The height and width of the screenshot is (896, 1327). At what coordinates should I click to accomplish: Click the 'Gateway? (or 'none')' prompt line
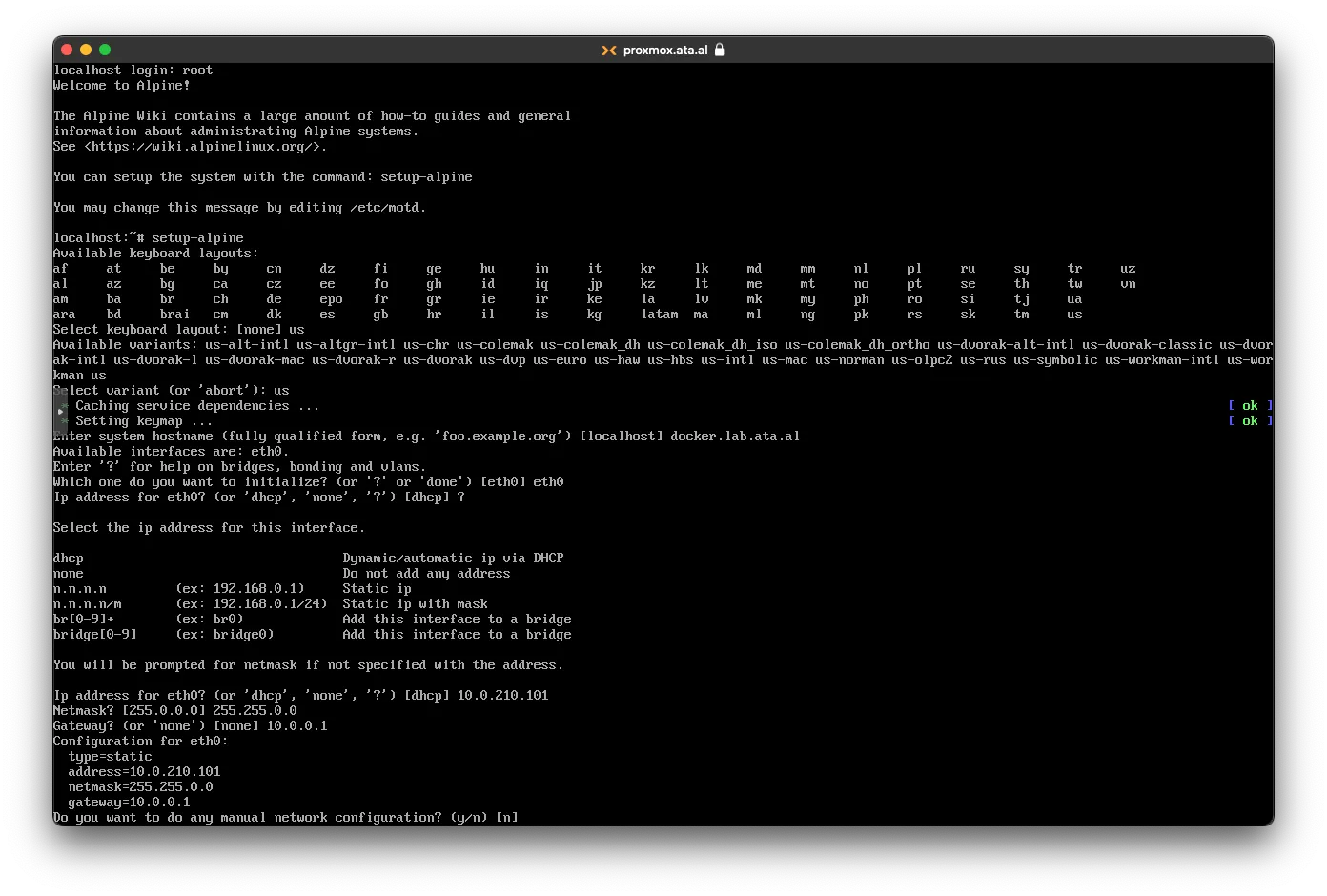click(x=191, y=726)
